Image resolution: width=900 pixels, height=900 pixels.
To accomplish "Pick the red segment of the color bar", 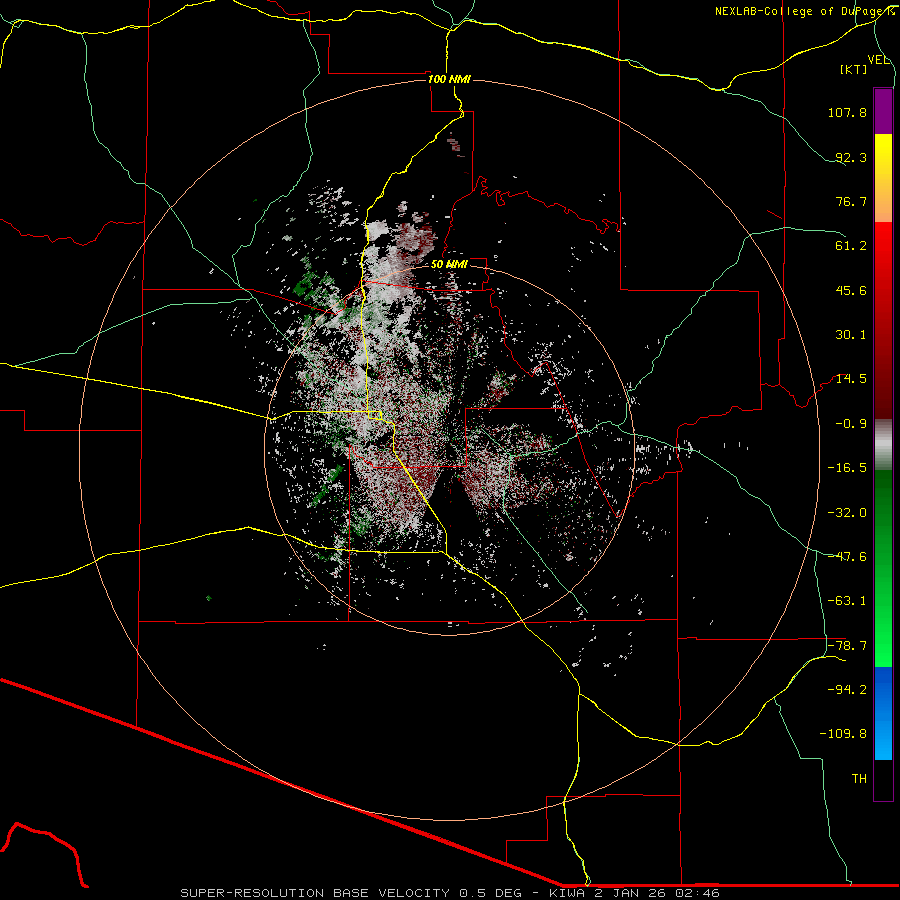I will coord(883,320).
